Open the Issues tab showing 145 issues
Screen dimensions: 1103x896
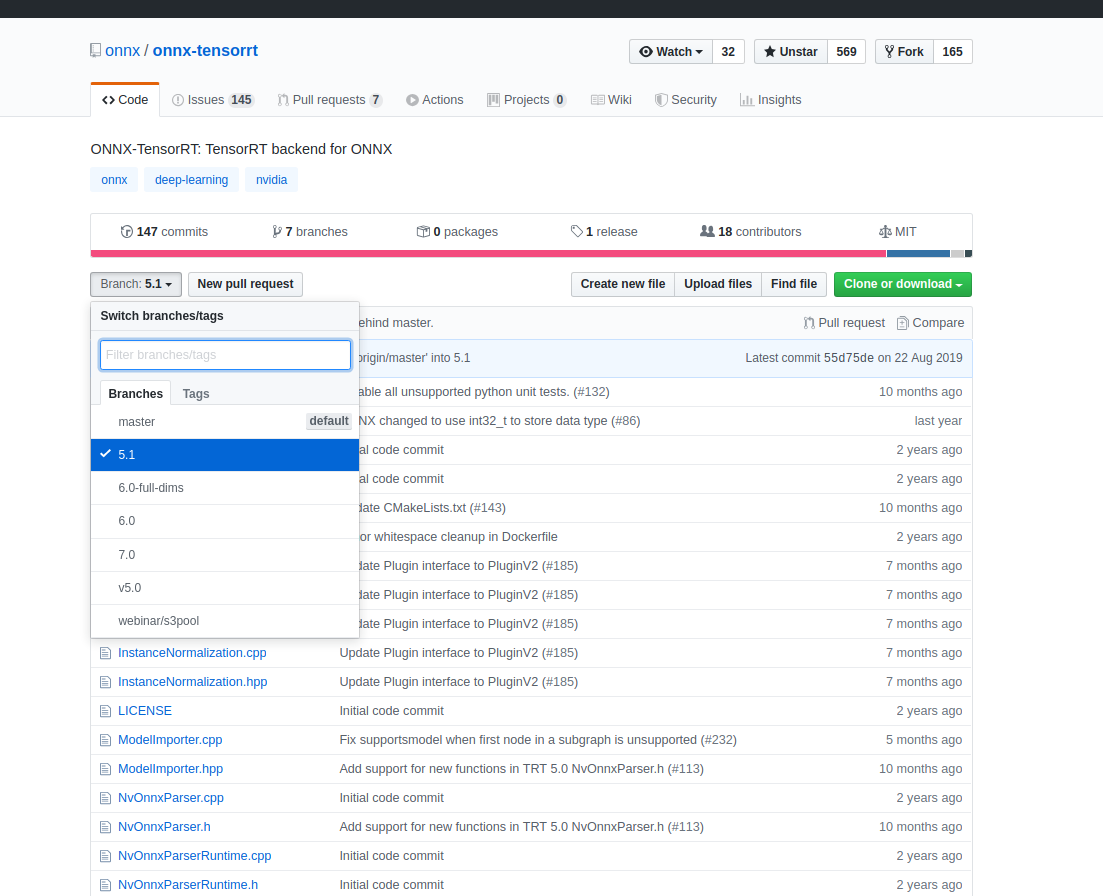pos(212,99)
